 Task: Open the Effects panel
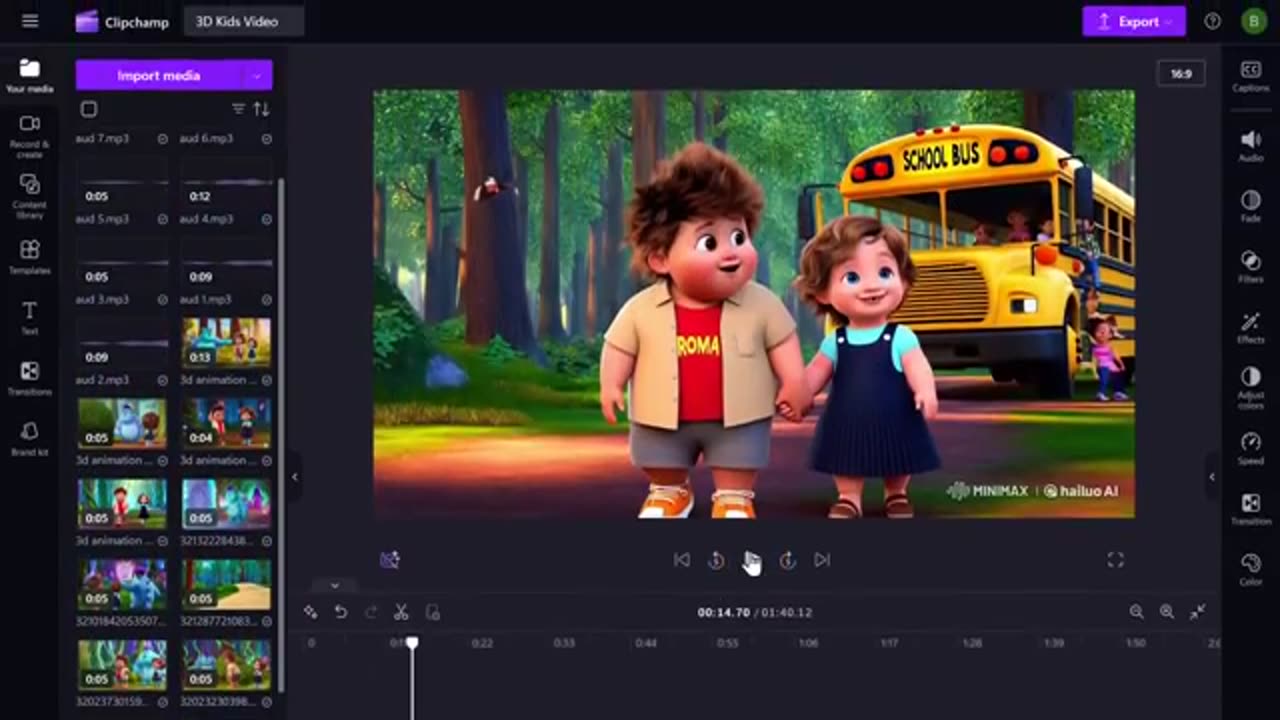pos(1250,327)
